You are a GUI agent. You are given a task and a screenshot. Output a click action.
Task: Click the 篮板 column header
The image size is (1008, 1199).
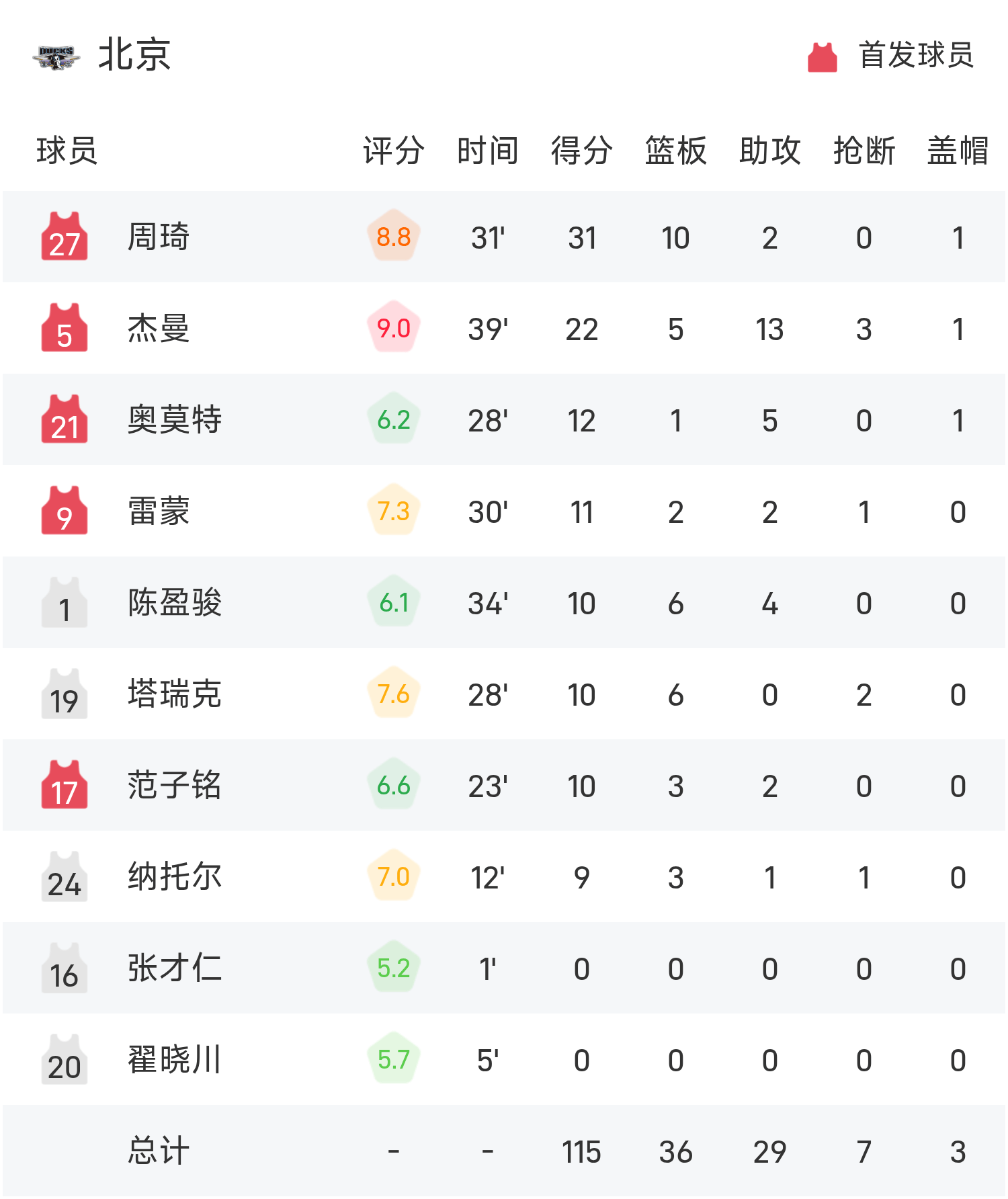675,151
